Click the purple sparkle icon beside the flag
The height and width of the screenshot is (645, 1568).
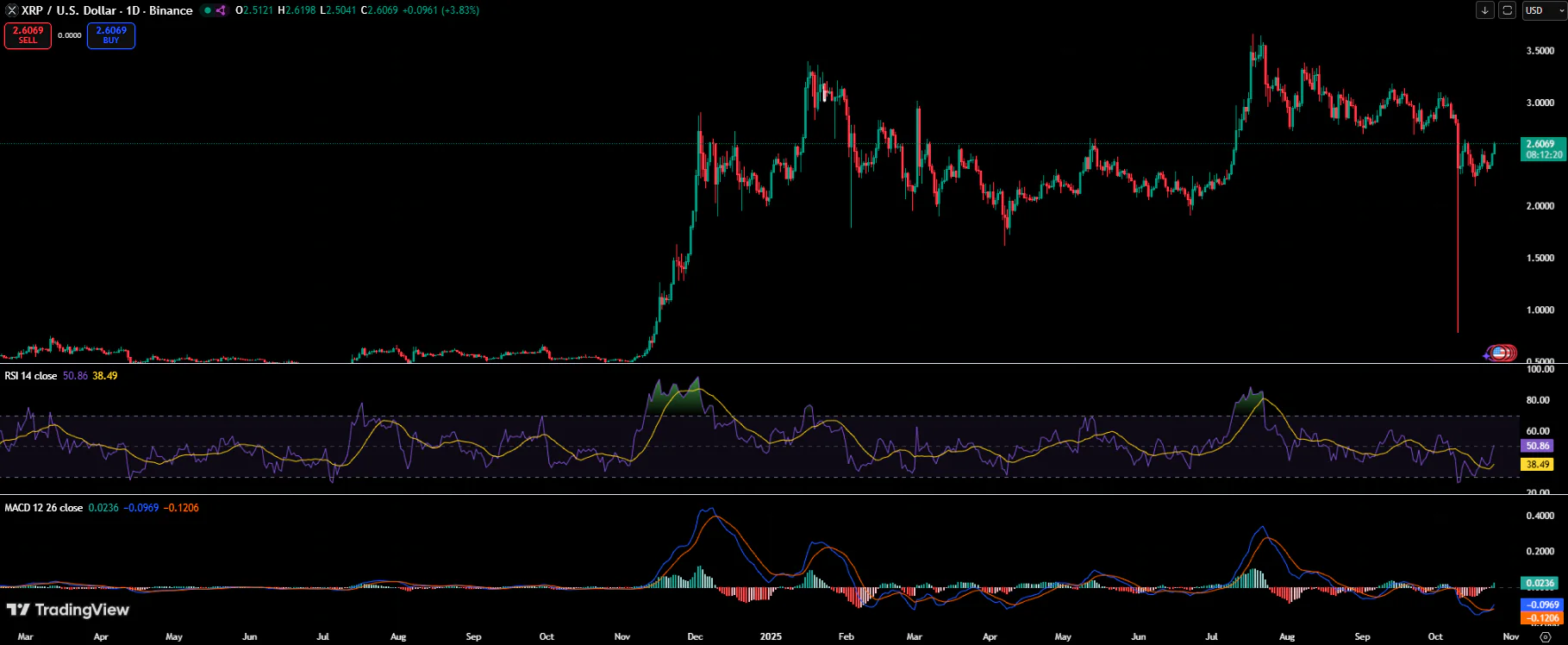(x=1488, y=354)
